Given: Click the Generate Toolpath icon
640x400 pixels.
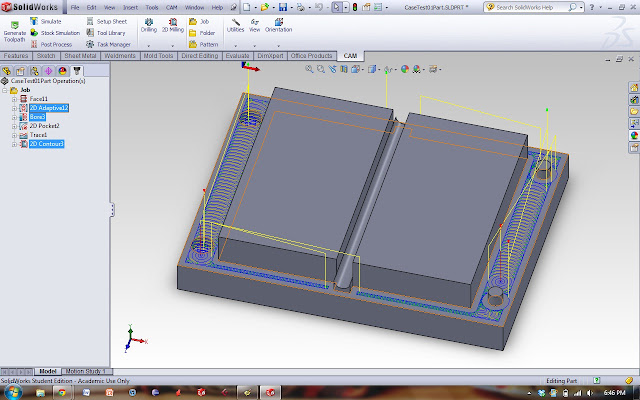Looking at the screenshot, I should click(14, 26).
